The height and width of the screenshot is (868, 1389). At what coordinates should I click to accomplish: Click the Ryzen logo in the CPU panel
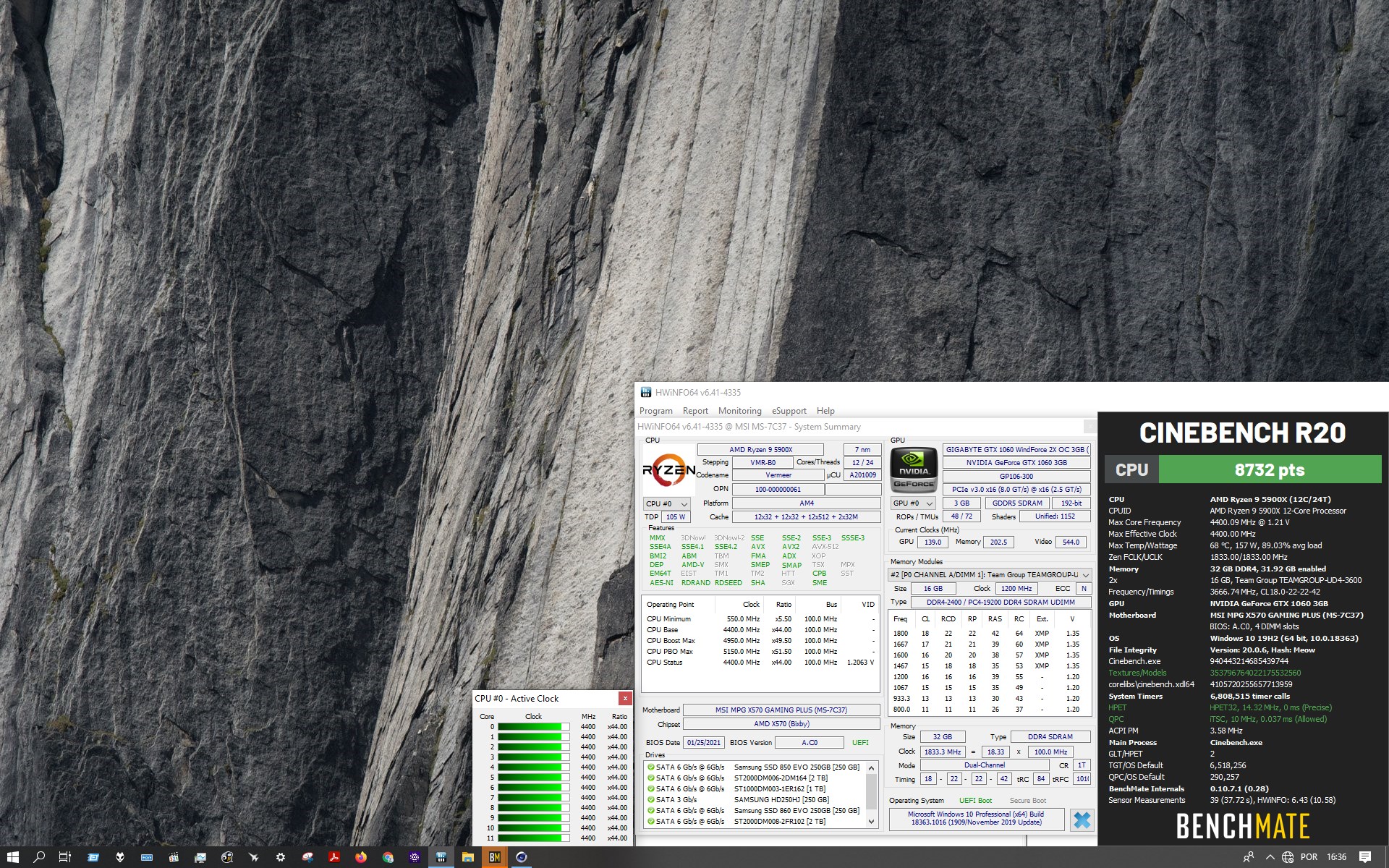pos(669,471)
